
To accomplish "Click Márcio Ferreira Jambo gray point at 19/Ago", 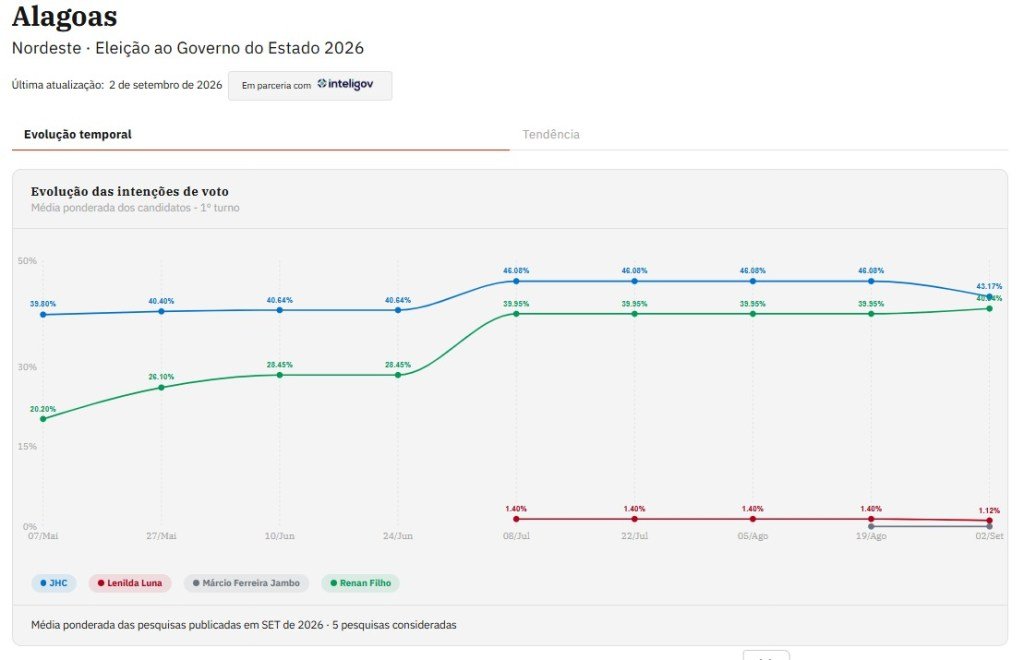I will [x=871, y=526].
